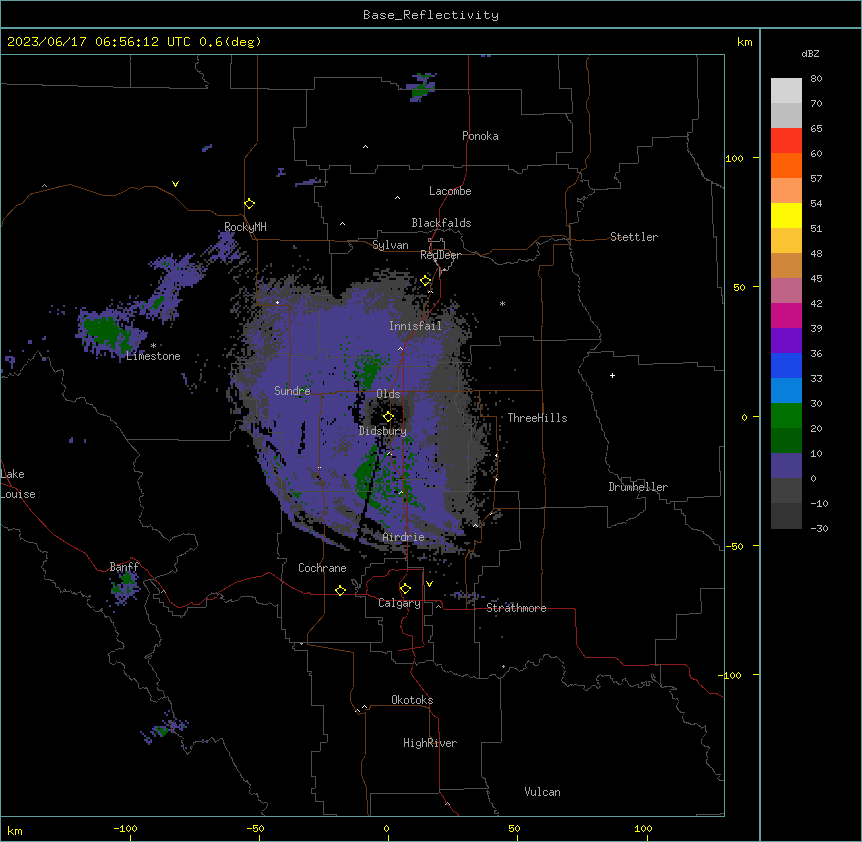Click the yellow diamond marker near Didsbury

click(389, 416)
